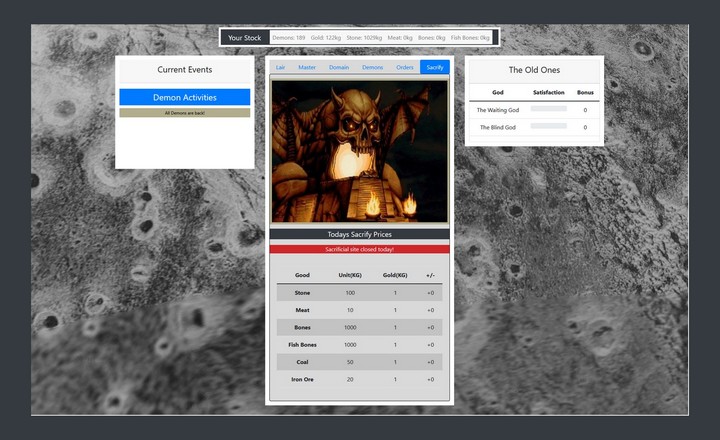
Task: Click the Your Stock label
Action: pos(244,38)
